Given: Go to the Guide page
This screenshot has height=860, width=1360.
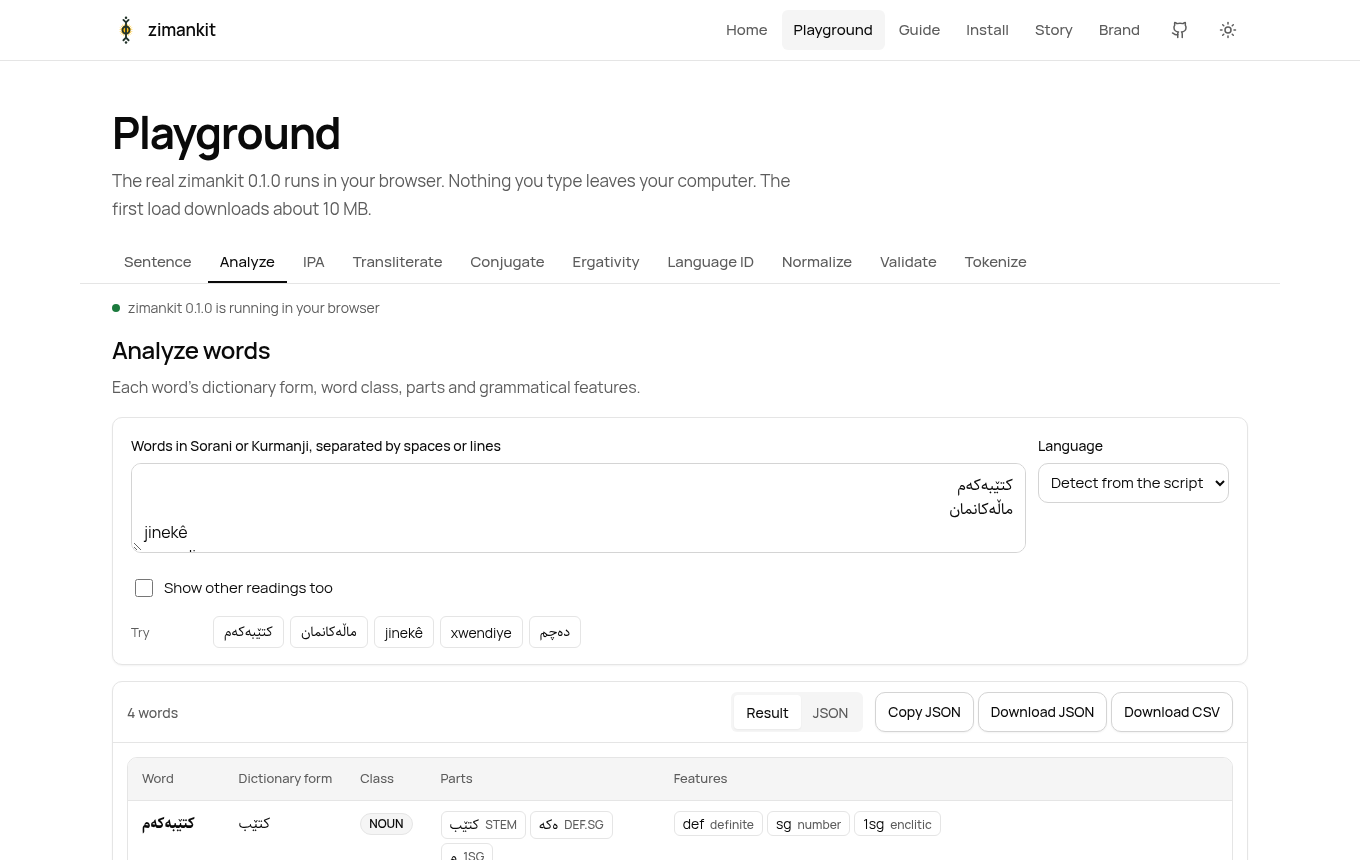Looking at the screenshot, I should coord(919,30).
